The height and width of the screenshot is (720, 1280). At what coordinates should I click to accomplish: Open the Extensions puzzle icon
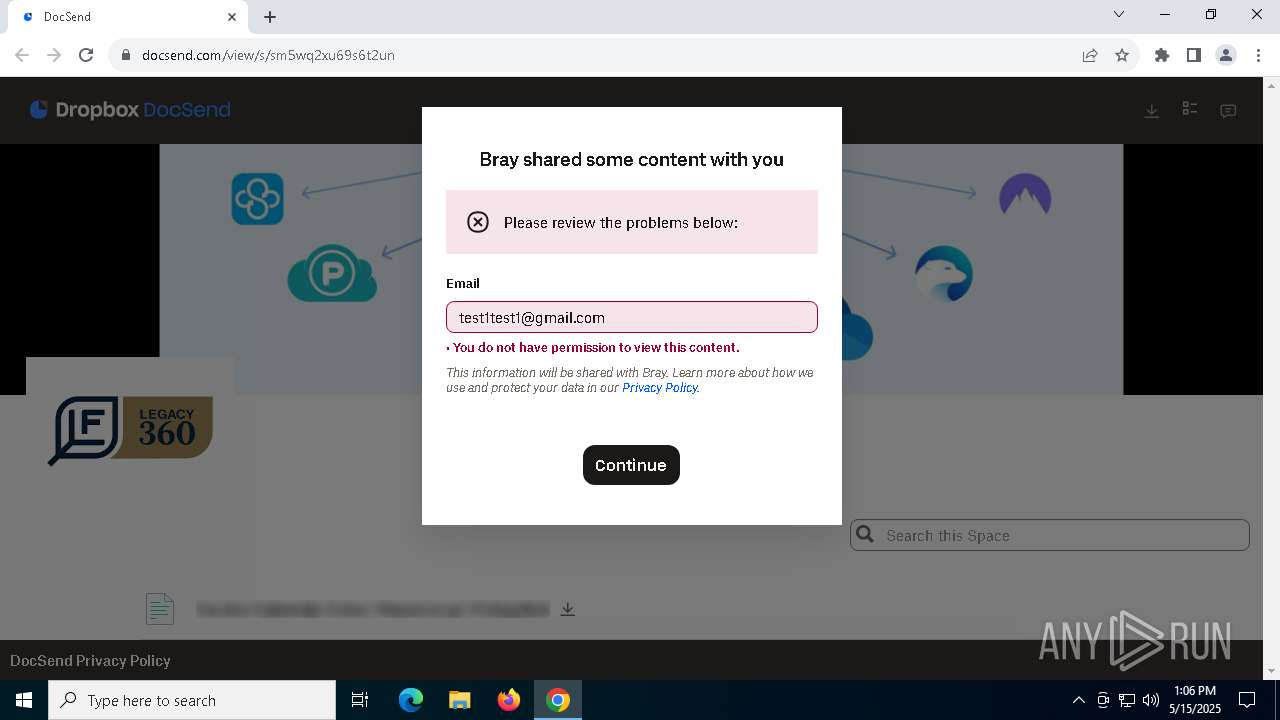pyautogui.click(x=1162, y=55)
